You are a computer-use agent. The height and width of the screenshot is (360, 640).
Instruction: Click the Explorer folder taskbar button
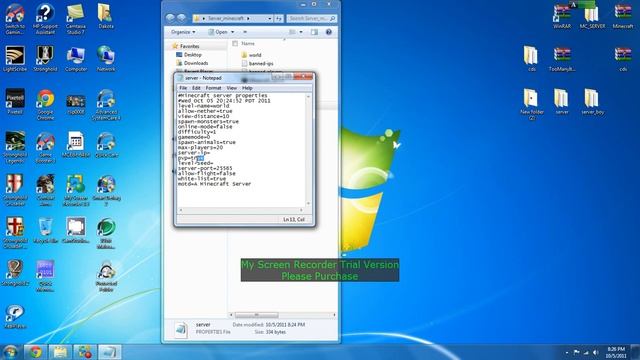tap(60, 352)
